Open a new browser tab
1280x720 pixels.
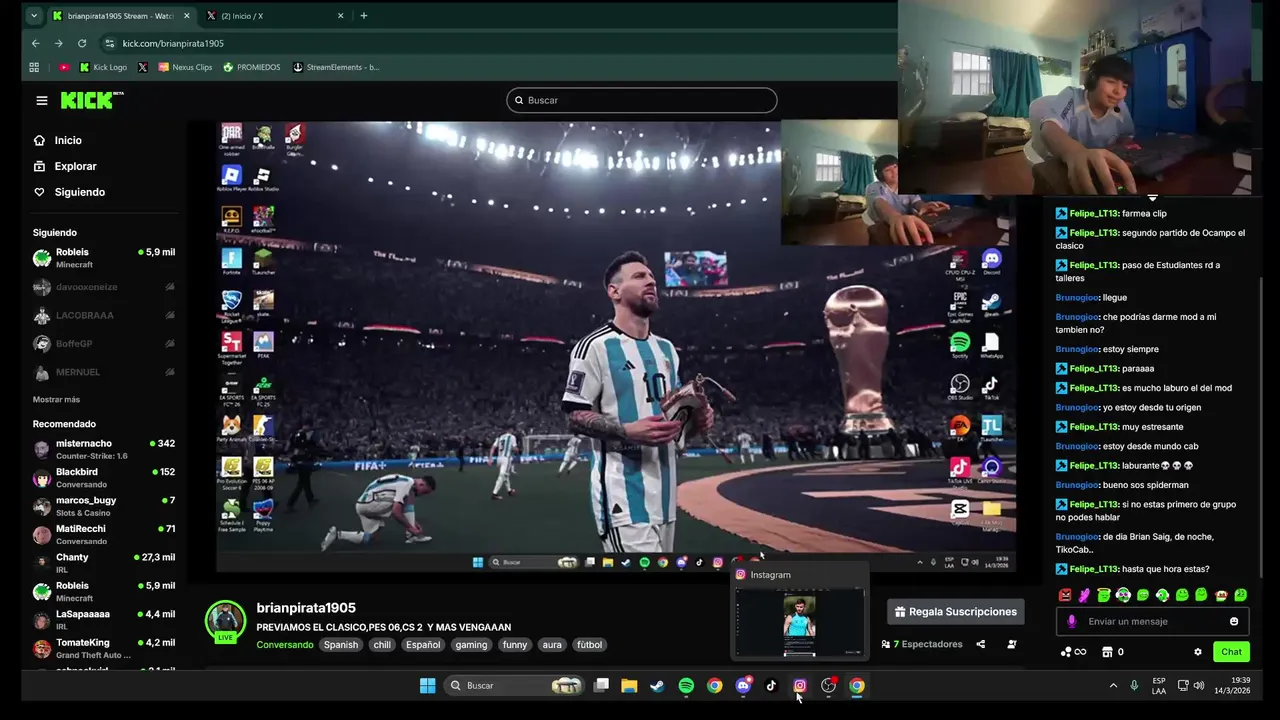pyautogui.click(x=363, y=16)
